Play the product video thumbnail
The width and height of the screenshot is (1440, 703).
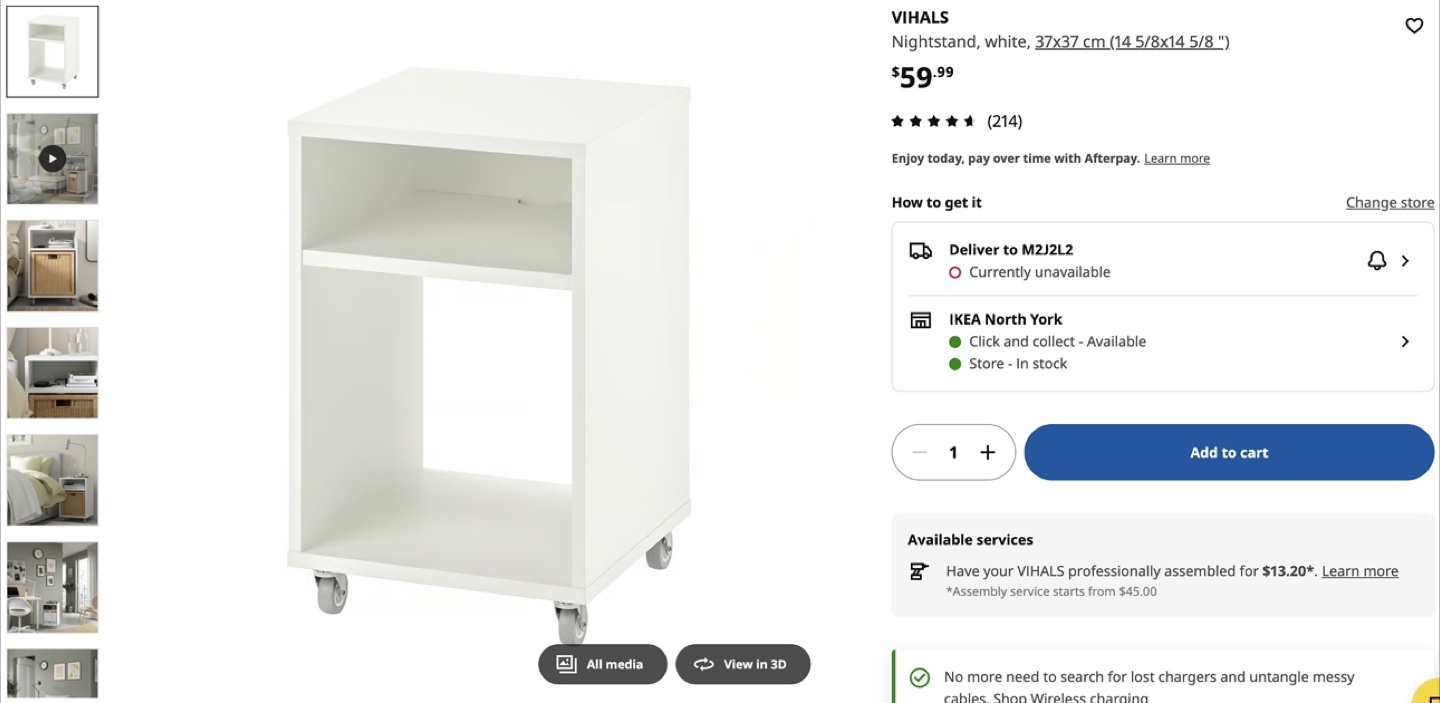(x=52, y=158)
